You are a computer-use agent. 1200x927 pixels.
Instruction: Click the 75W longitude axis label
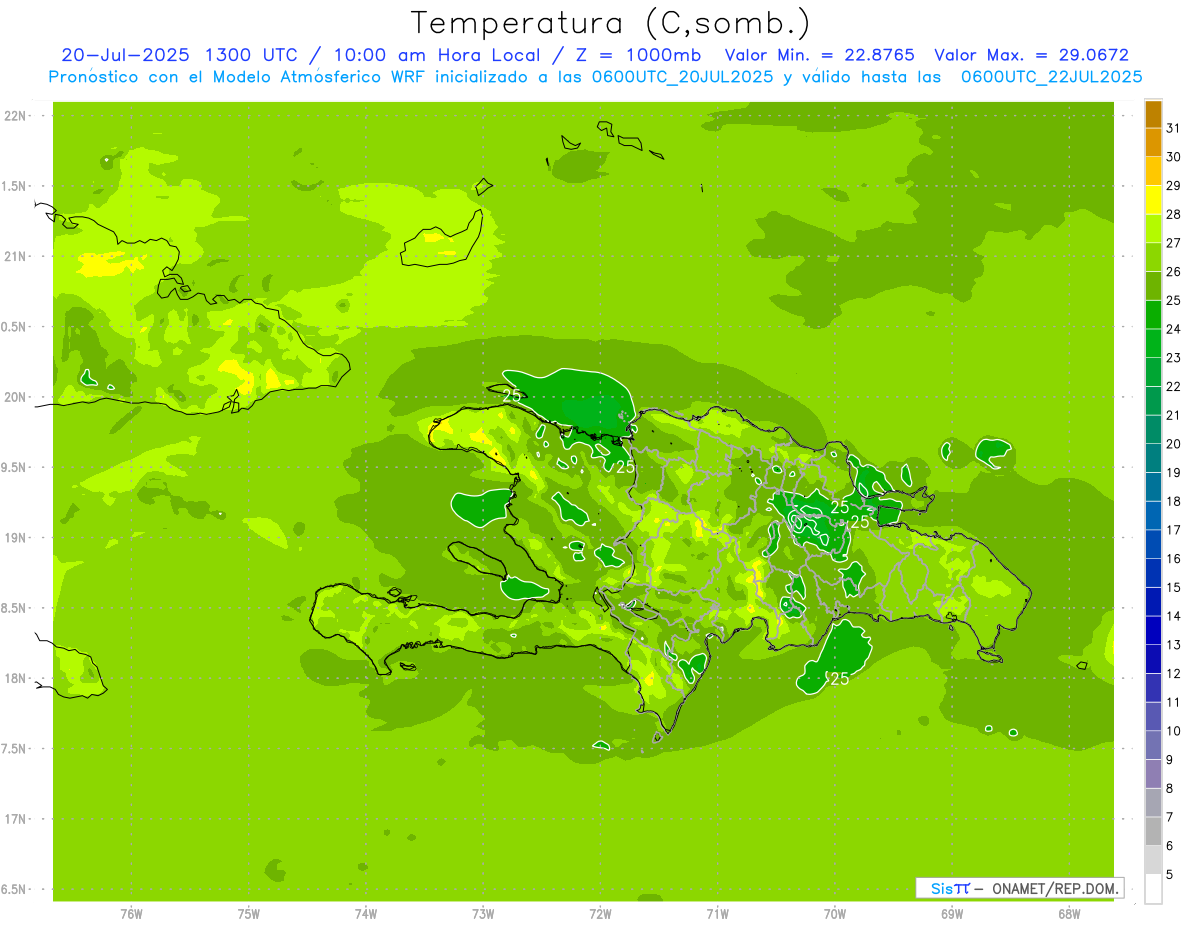click(x=248, y=914)
